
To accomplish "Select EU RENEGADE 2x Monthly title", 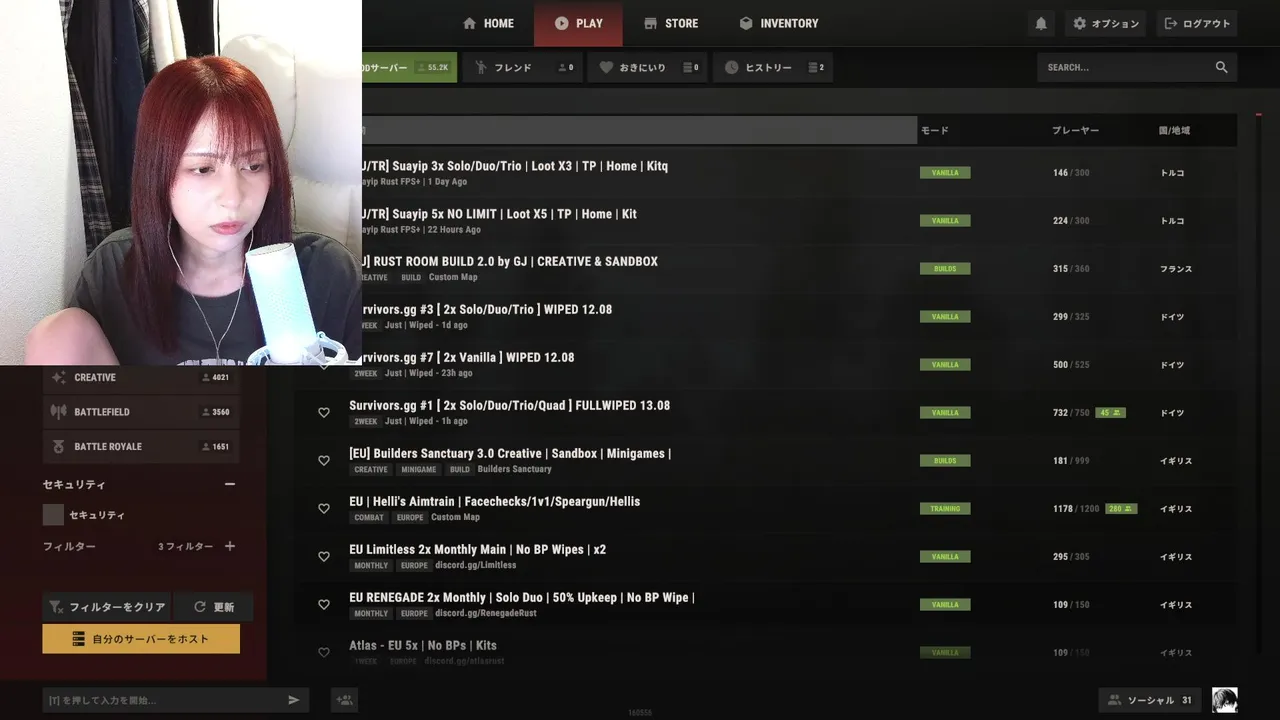I will point(522,597).
